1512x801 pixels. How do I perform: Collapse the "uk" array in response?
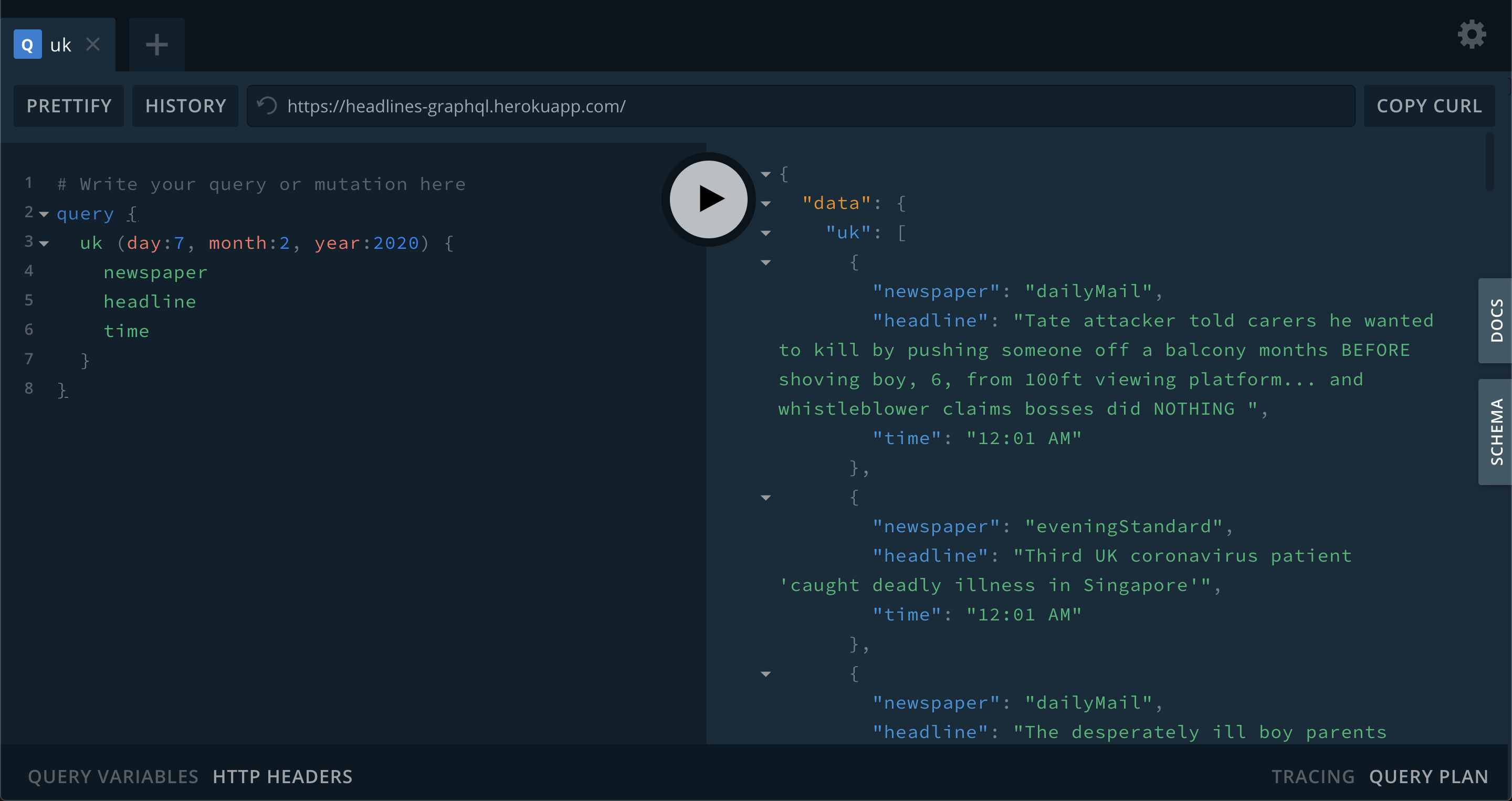[766, 233]
